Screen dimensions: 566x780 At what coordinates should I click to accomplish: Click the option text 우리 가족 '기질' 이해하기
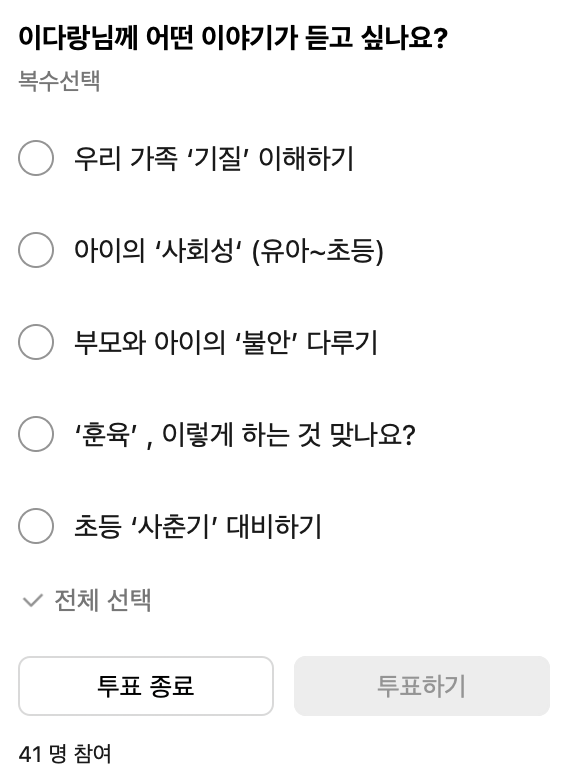[214, 158]
